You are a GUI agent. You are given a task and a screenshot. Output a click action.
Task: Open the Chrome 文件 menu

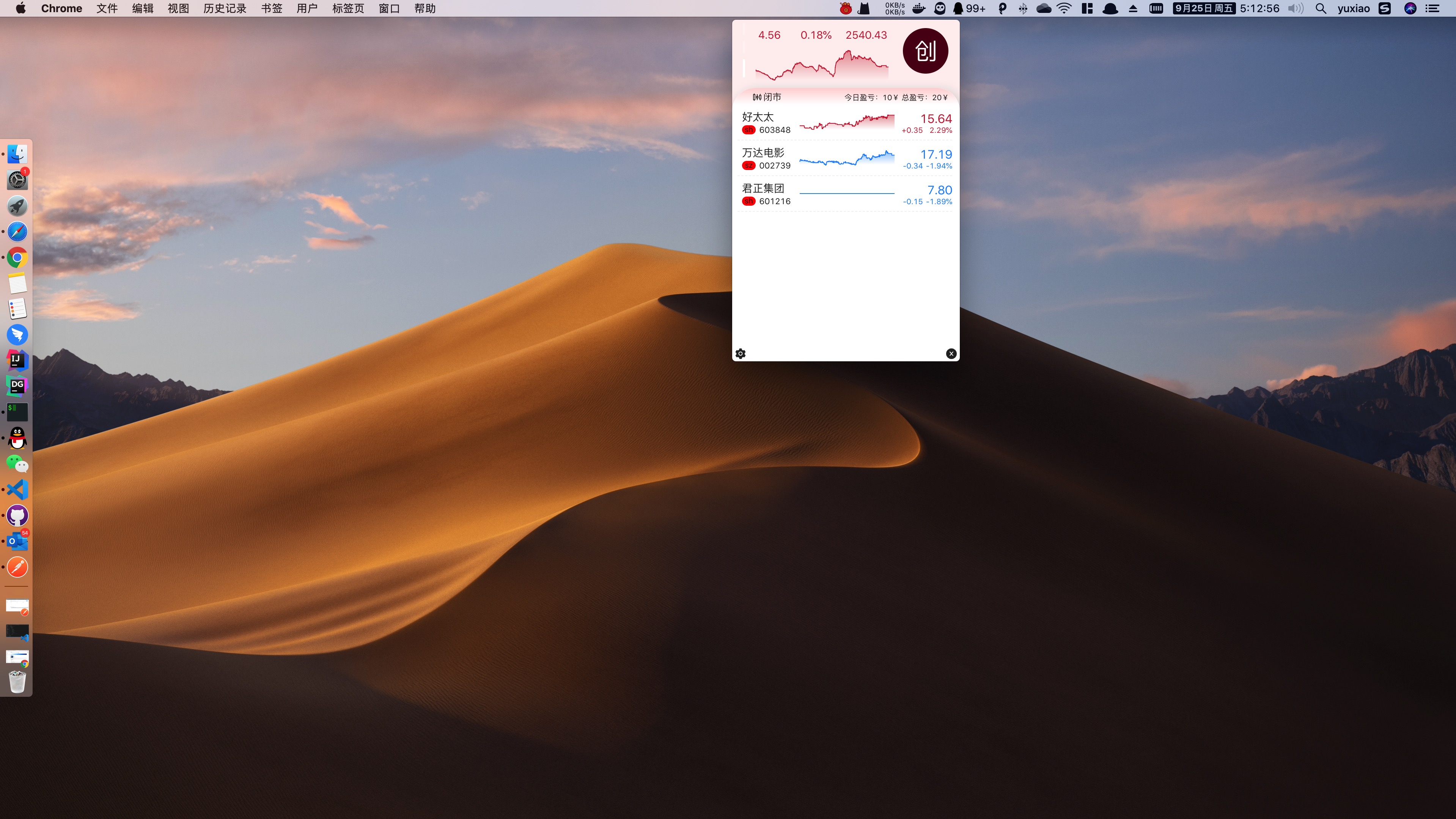tap(107, 9)
